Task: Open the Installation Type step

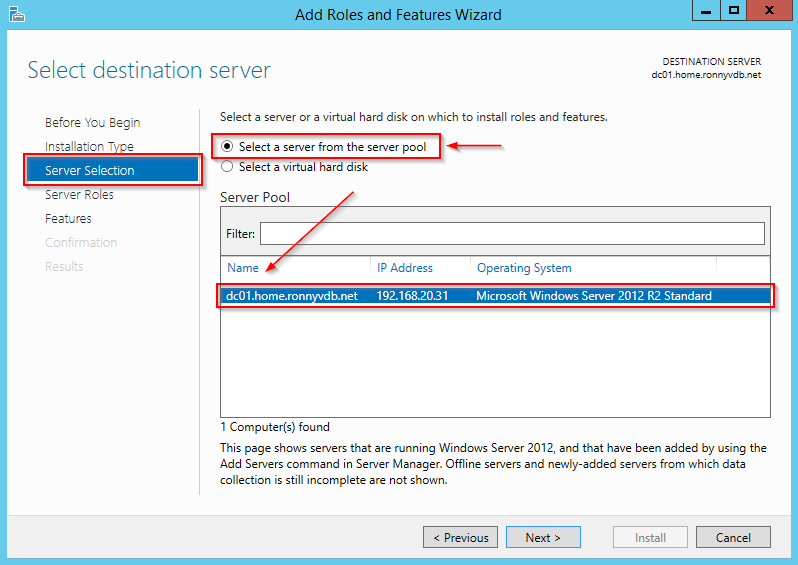Action: [x=89, y=146]
